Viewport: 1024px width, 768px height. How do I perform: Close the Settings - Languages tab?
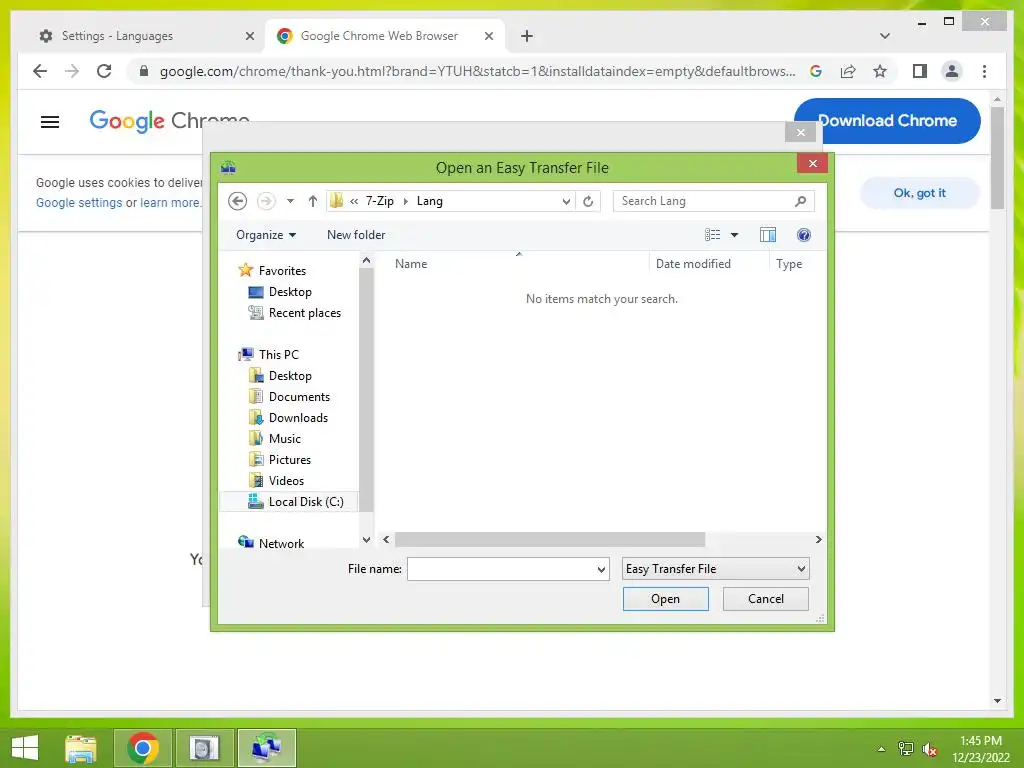coord(249,36)
